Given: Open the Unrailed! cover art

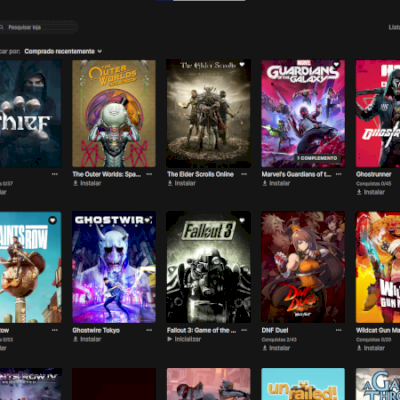Looking at the screenshot, I should pyautogui.click(x=303, y=384).
